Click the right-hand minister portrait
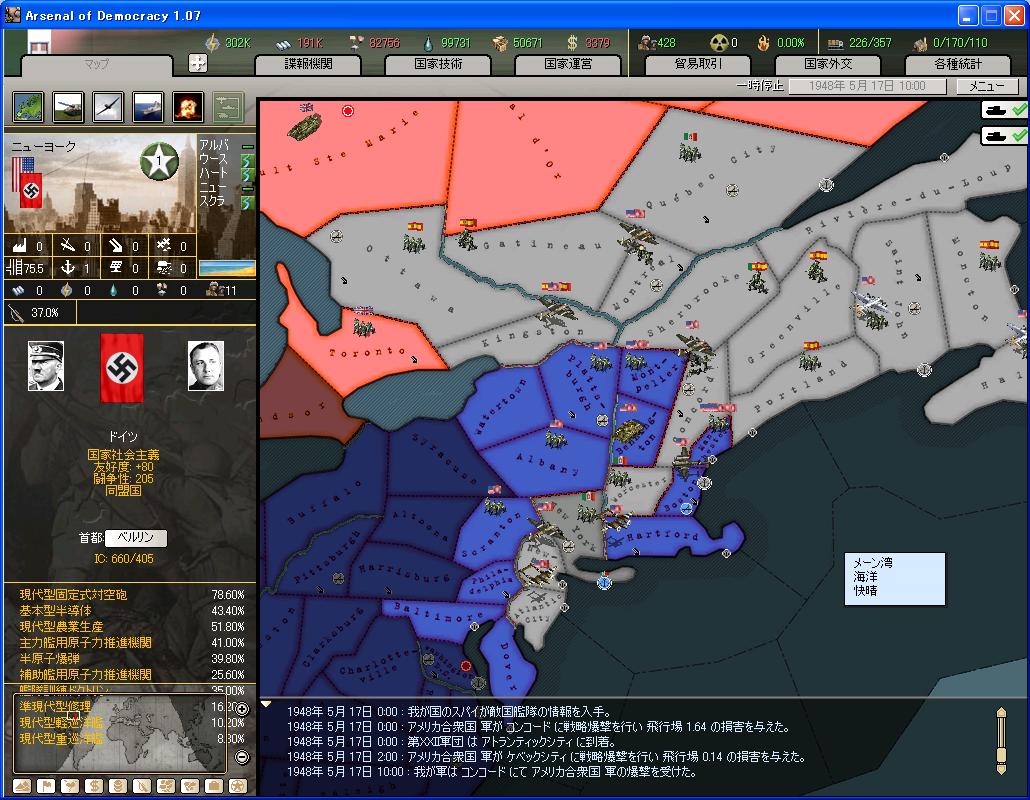 point(206,366)
